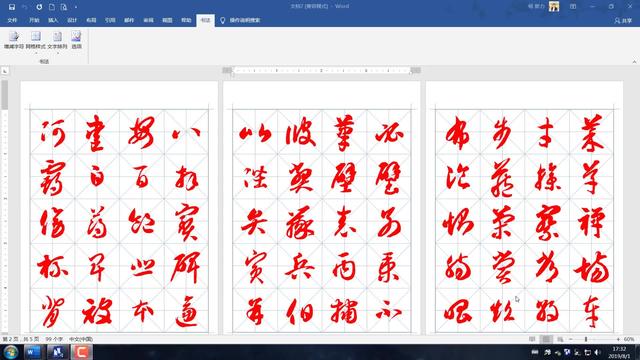Image resolution: width=640 pixels, height=360 pixels.
Task: Click the lightbulb icon beside the search box
Action: 222,20
